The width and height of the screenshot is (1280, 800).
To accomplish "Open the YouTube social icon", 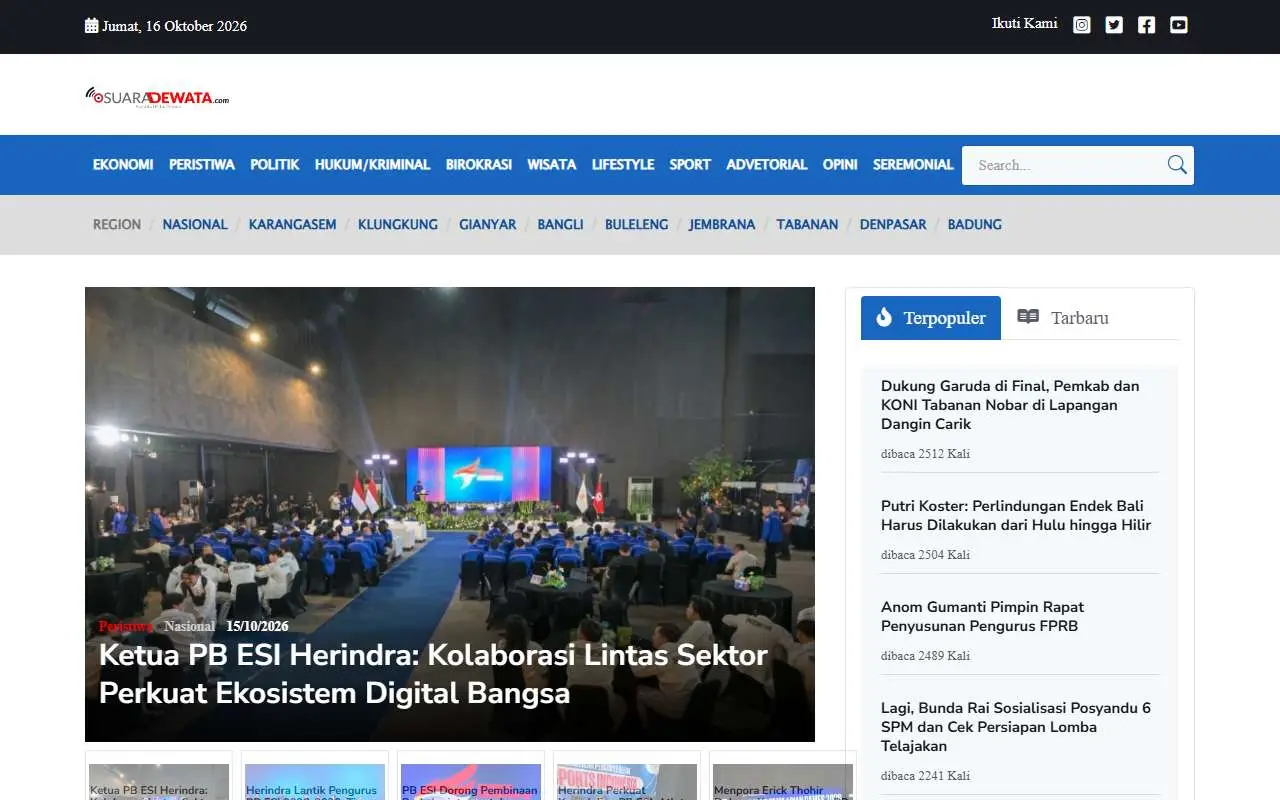I will 1179,25.
